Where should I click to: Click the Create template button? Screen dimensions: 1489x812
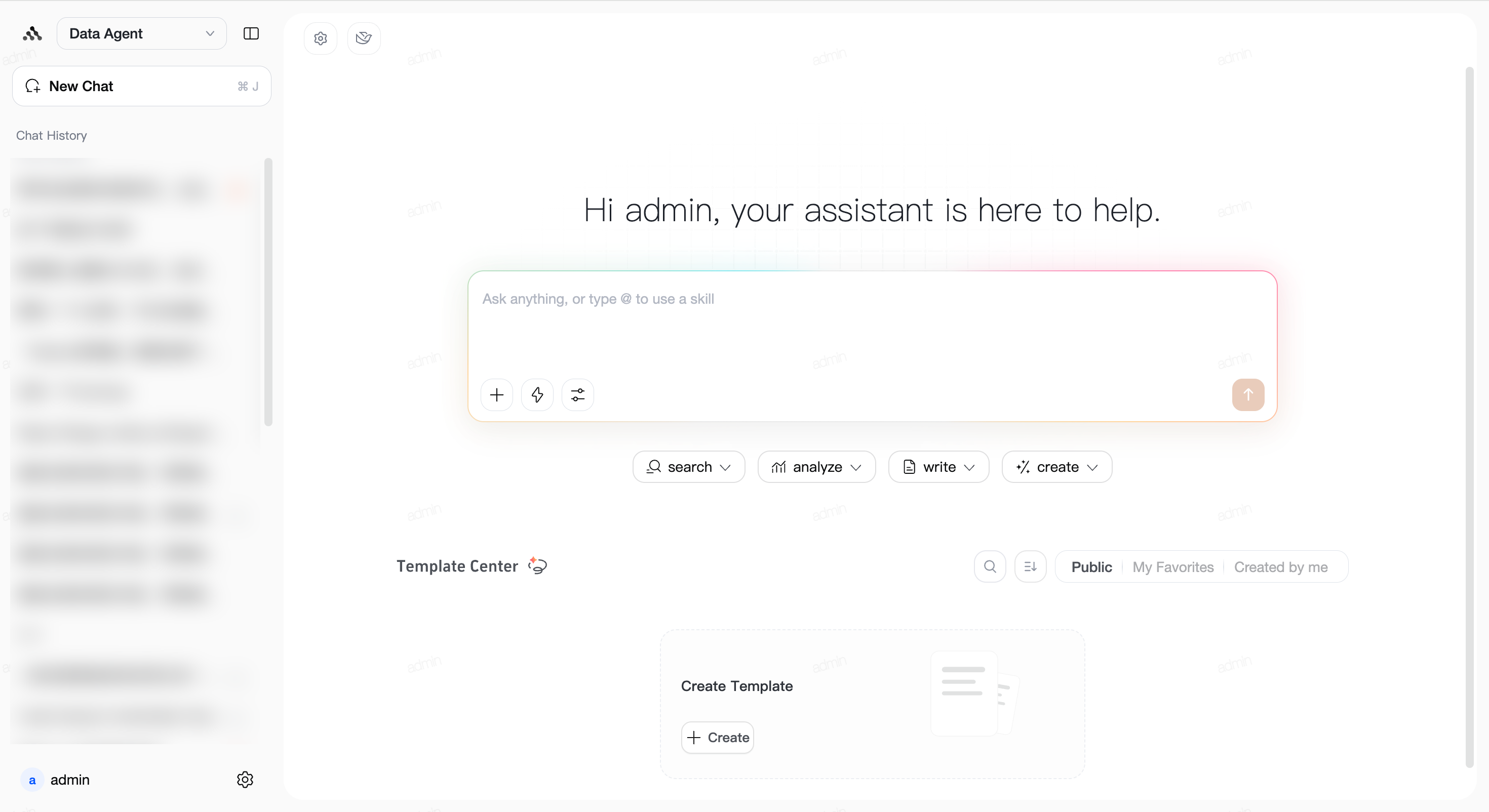(x=717, y=738)
